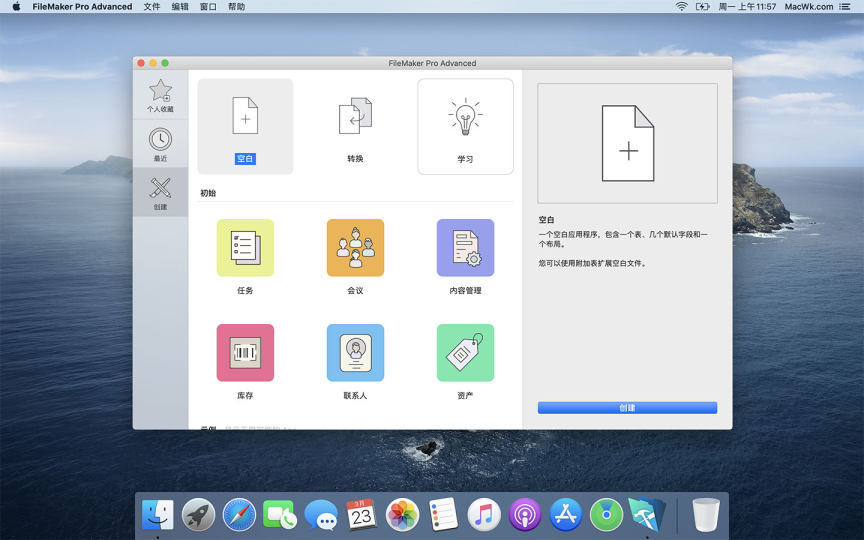Open the Wi-Fi status menu
Viewport: 864px width, 540px height.
pos(681,7)
